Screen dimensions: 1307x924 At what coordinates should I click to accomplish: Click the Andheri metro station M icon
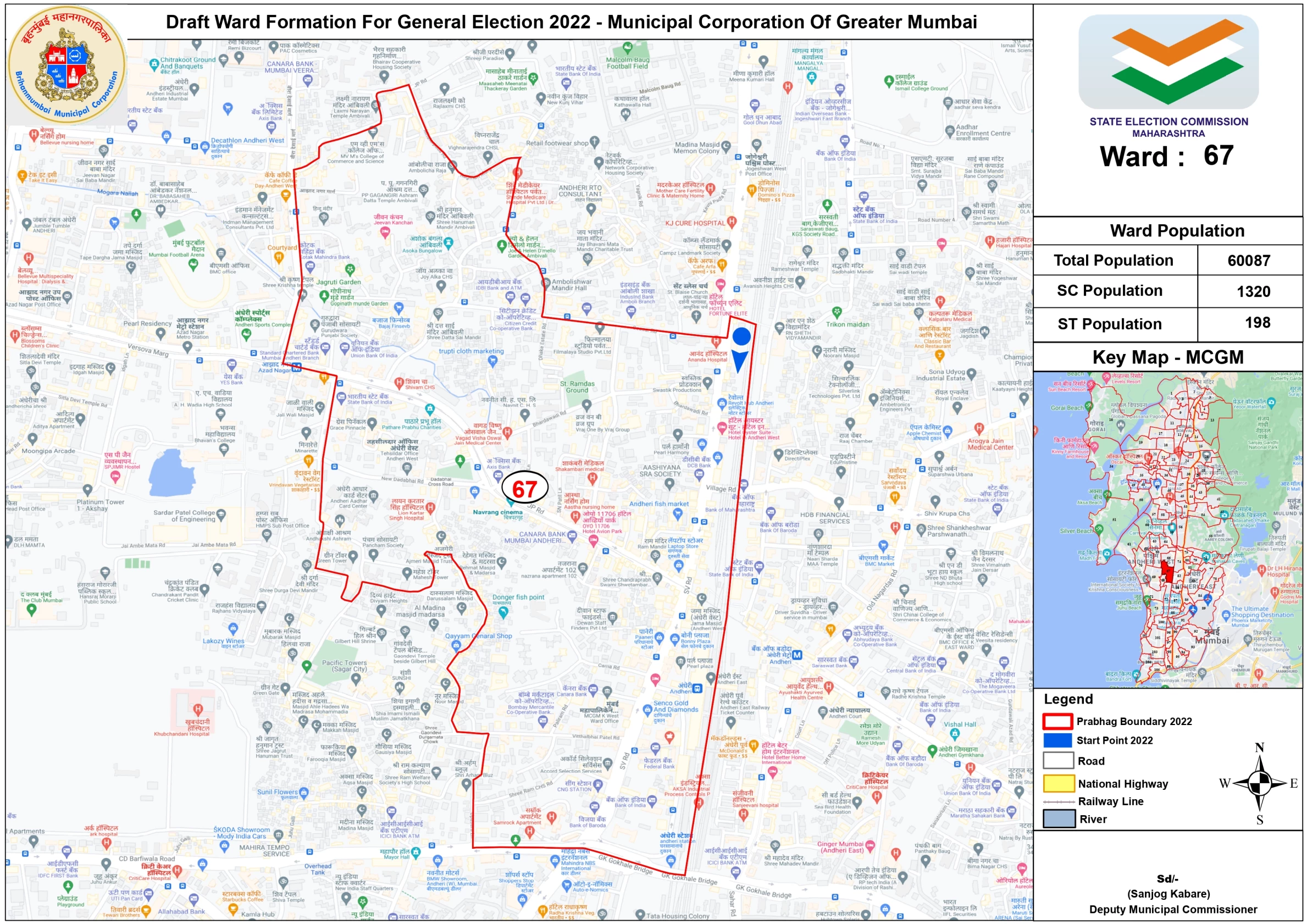[x=798, y=655]
